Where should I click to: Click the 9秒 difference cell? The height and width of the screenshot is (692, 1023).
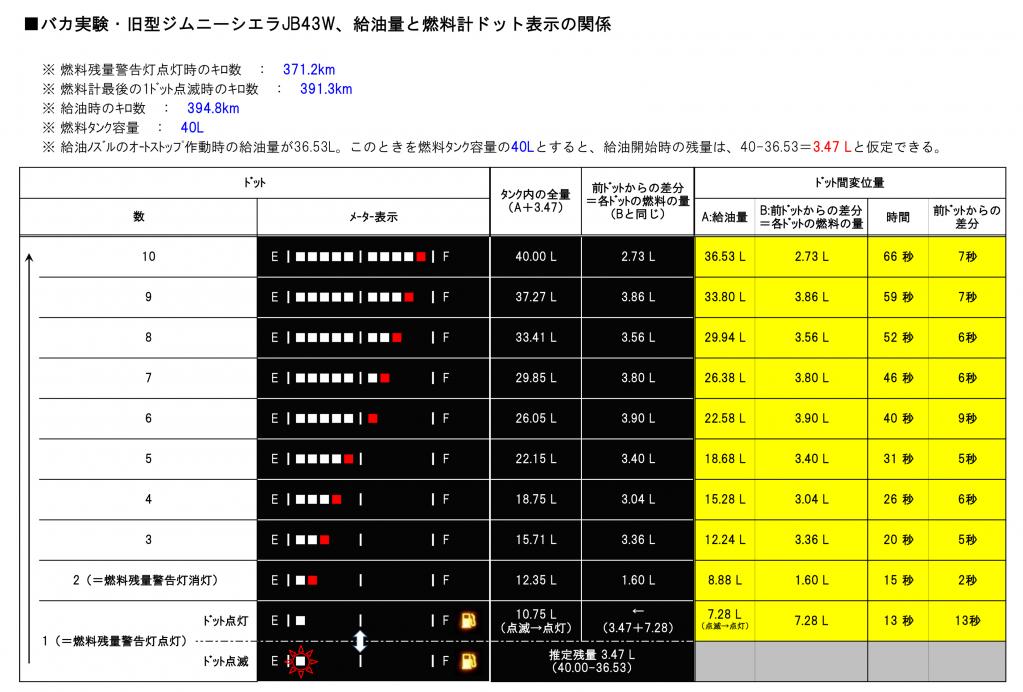[x=967, y=418]
